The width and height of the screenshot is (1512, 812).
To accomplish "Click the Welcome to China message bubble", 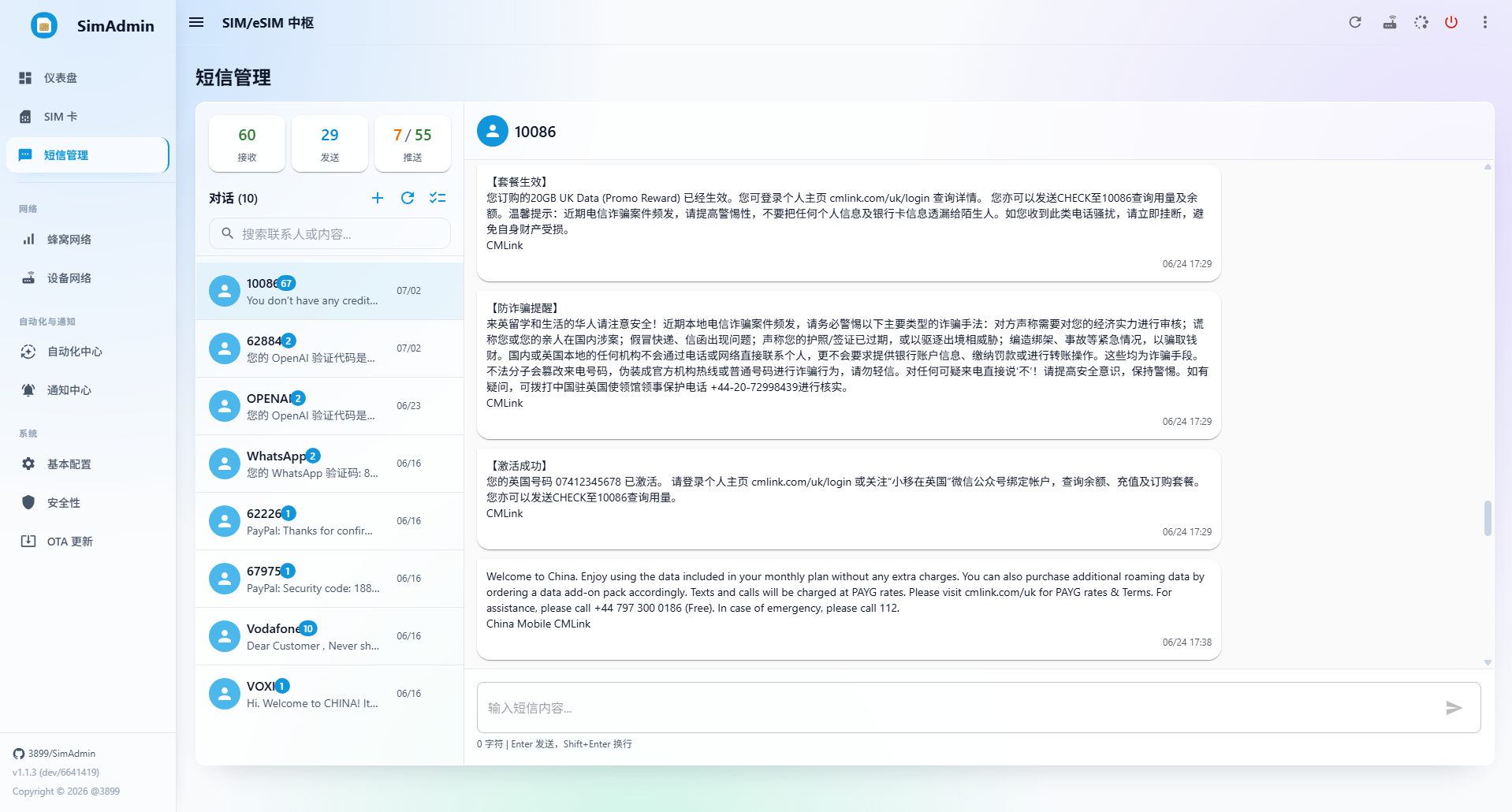I will coord(849,609).
